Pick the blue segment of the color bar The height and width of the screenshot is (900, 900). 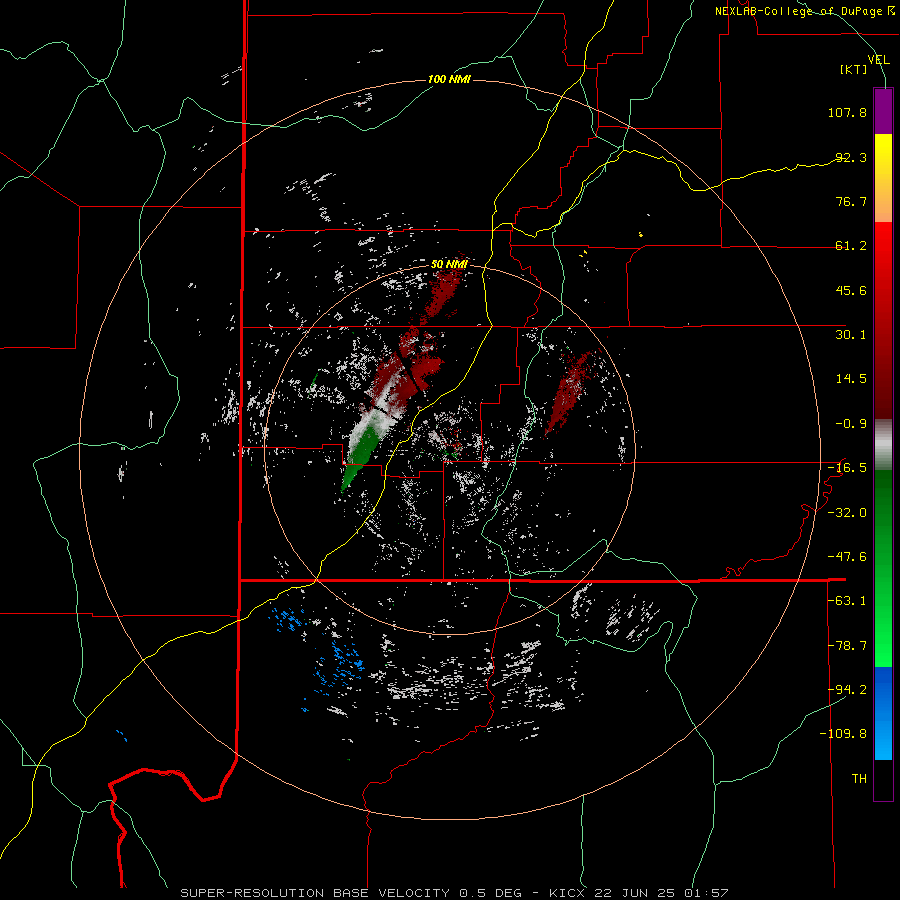(883, 713)
